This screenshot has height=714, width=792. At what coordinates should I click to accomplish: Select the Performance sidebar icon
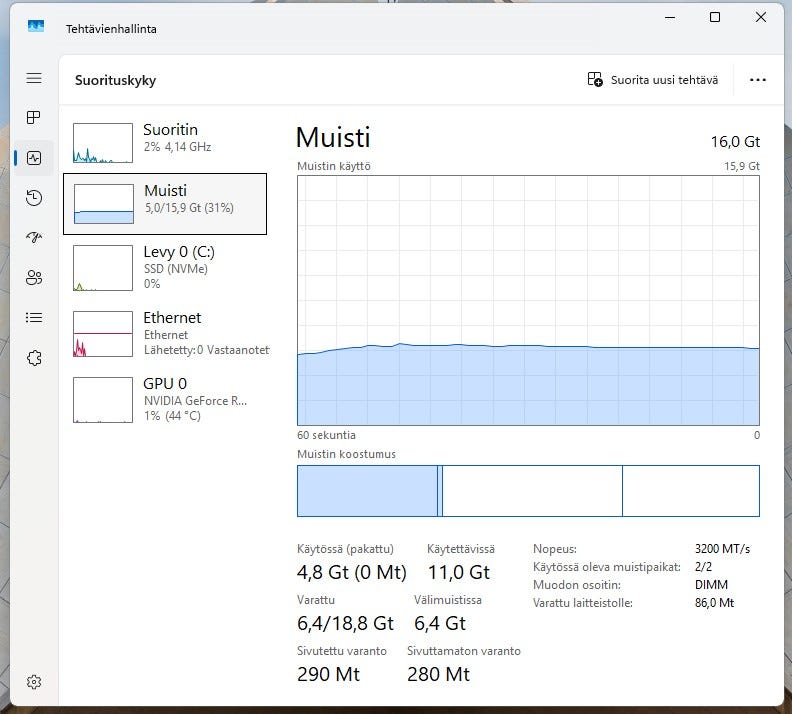34,158
